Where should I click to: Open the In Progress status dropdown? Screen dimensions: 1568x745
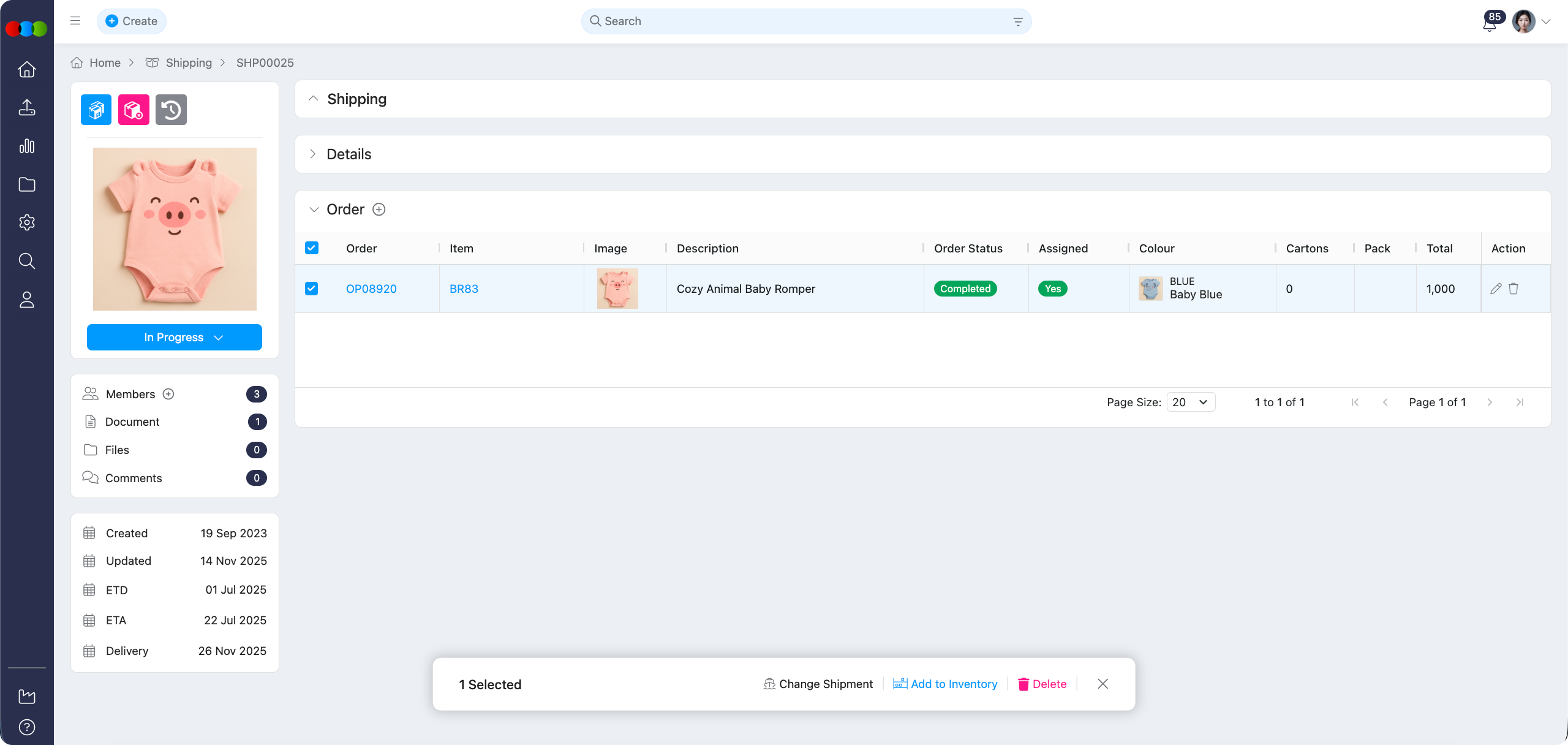tap(174, 337)
